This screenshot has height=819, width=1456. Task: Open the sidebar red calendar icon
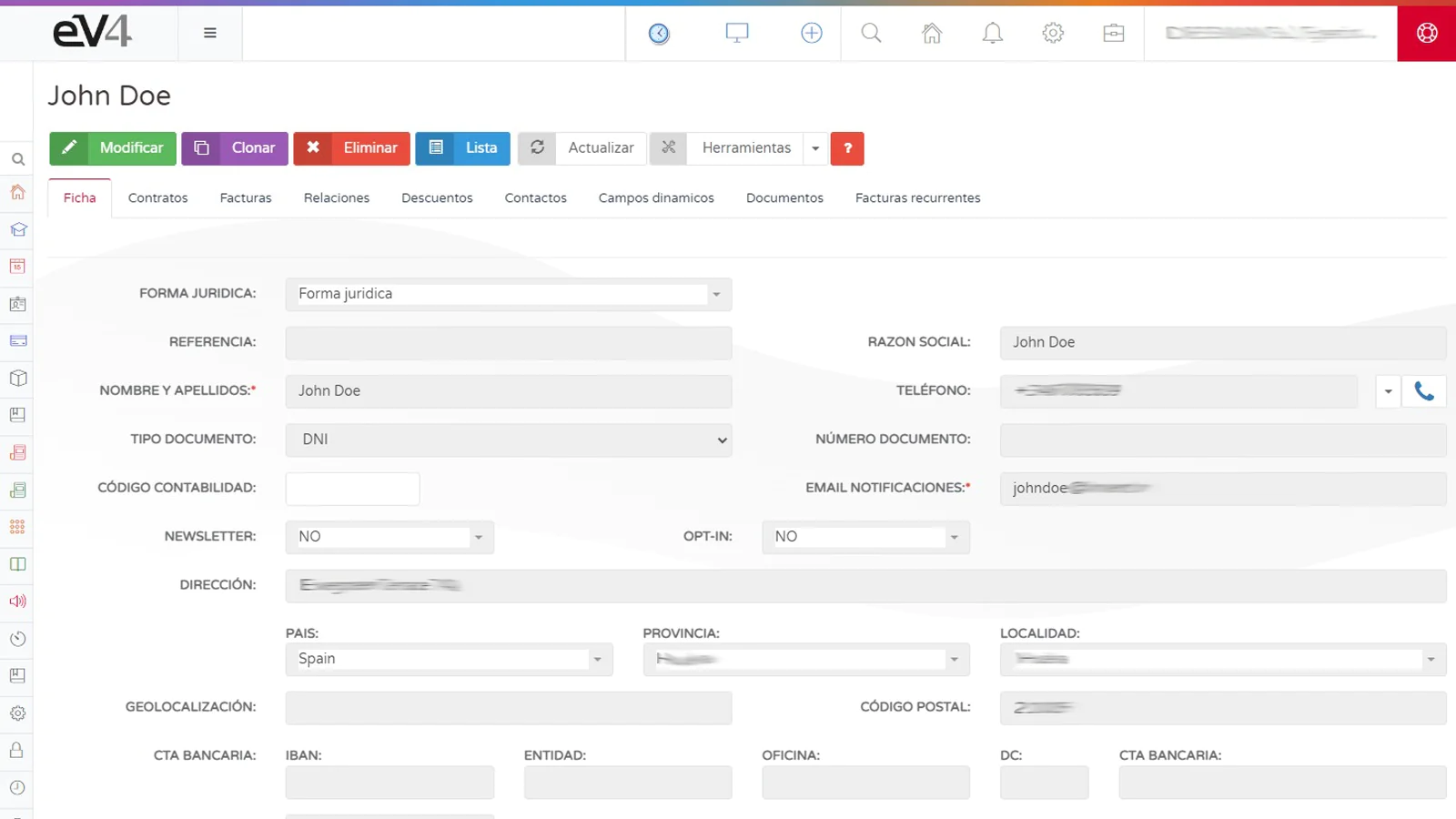[17, 267]
